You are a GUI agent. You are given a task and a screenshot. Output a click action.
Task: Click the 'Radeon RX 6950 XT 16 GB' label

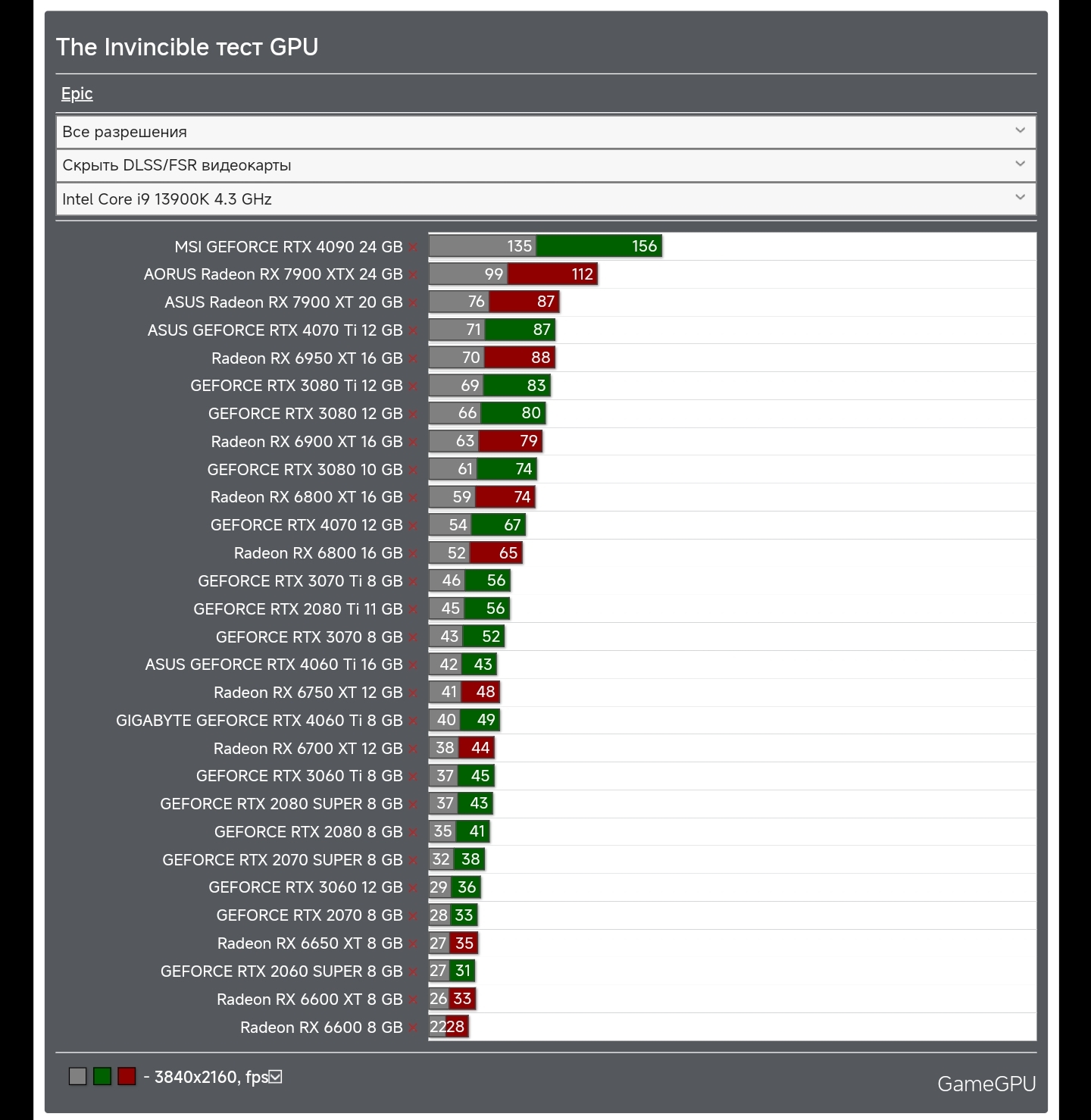coord(307,358)
